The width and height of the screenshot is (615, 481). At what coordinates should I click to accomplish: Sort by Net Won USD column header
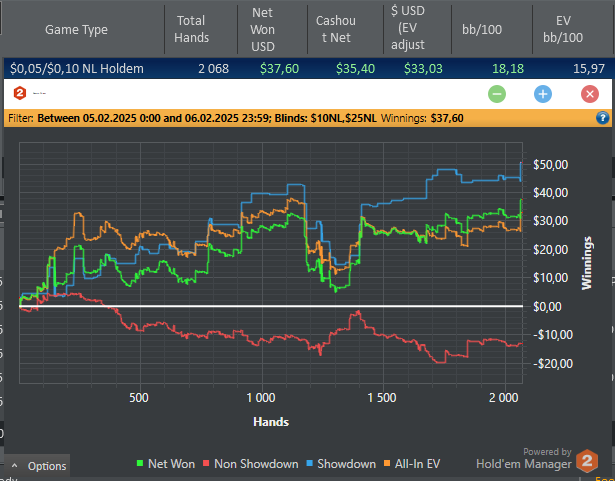point(262,29)
